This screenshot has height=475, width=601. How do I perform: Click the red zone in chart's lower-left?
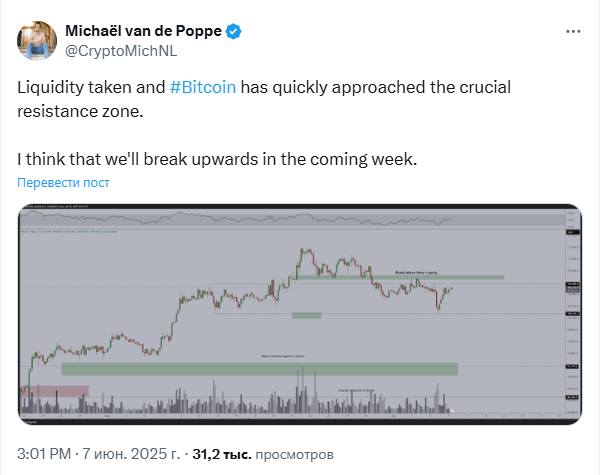point(56,391)
